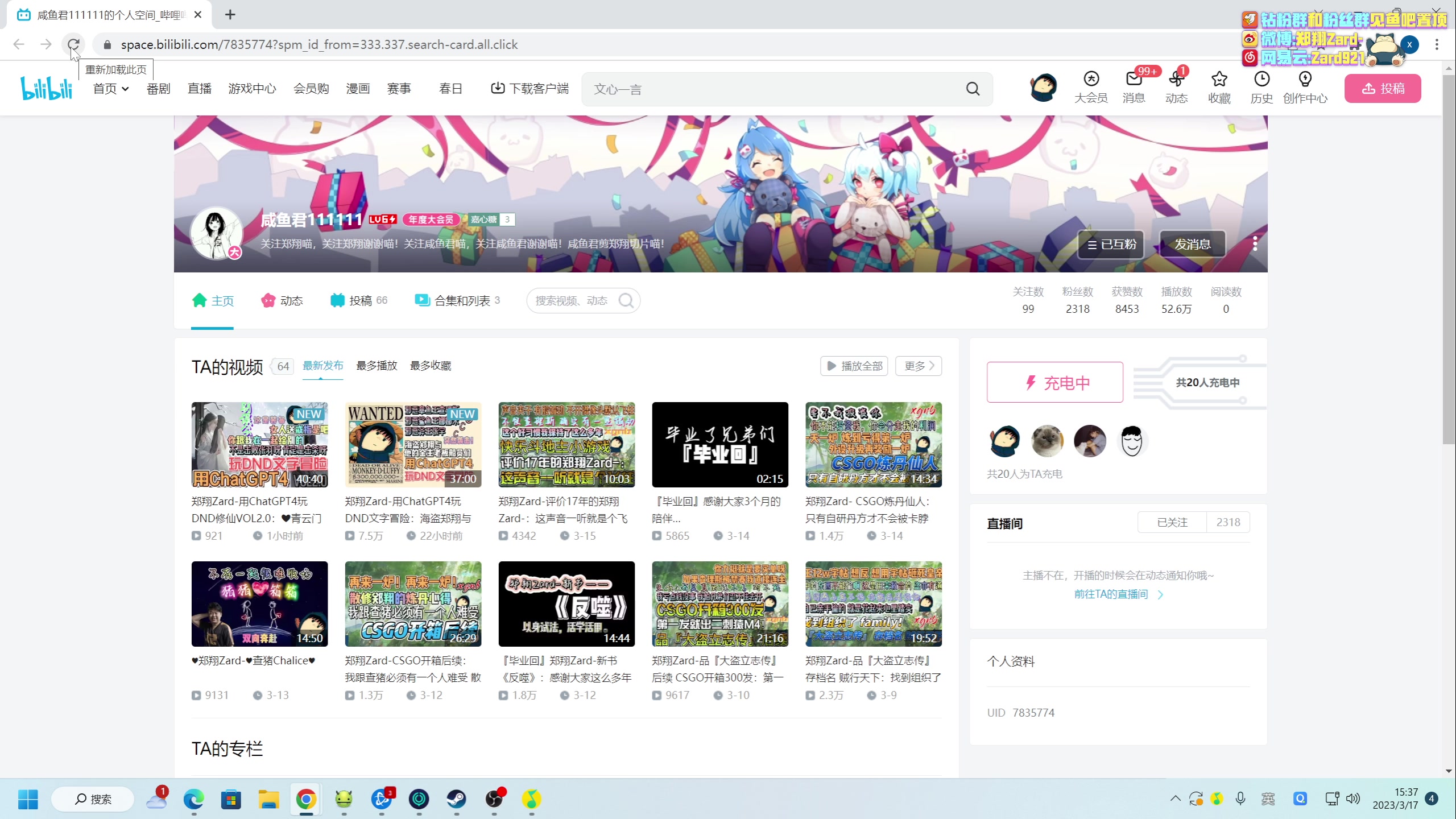Toggle the 已关注 live room follow button
This screenshot has width=1456, height=819.
[x=1172, y=522]
